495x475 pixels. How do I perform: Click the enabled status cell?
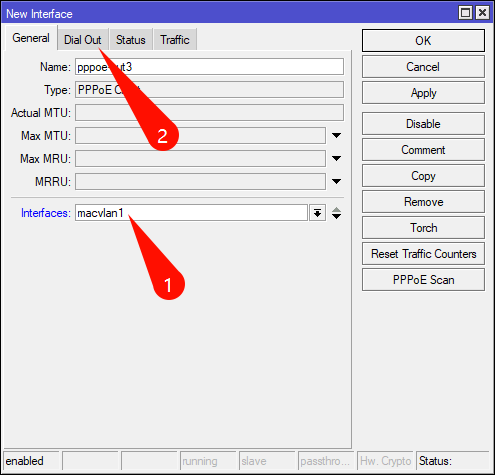point(31,461)
